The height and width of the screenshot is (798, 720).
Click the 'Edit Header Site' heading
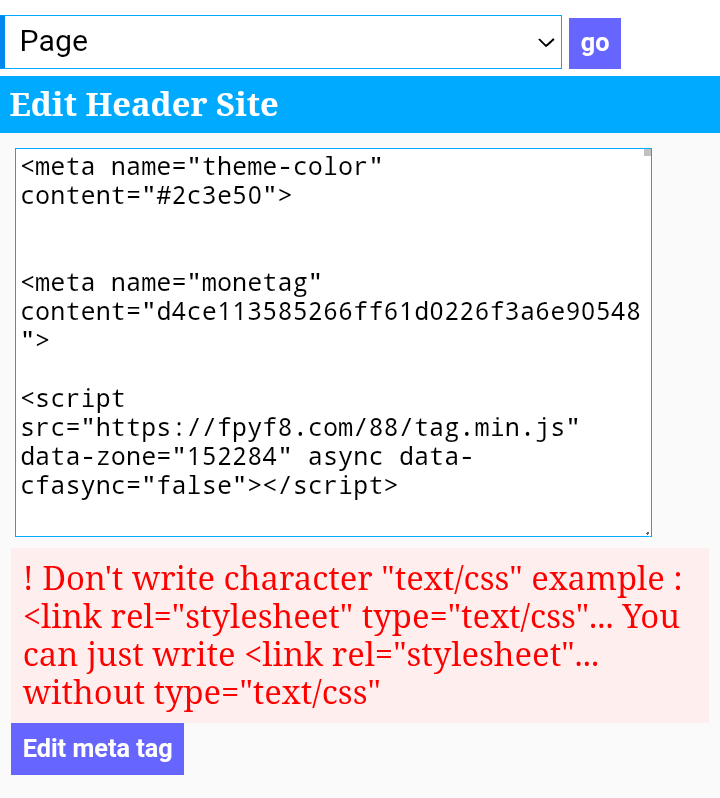[144, 105]
